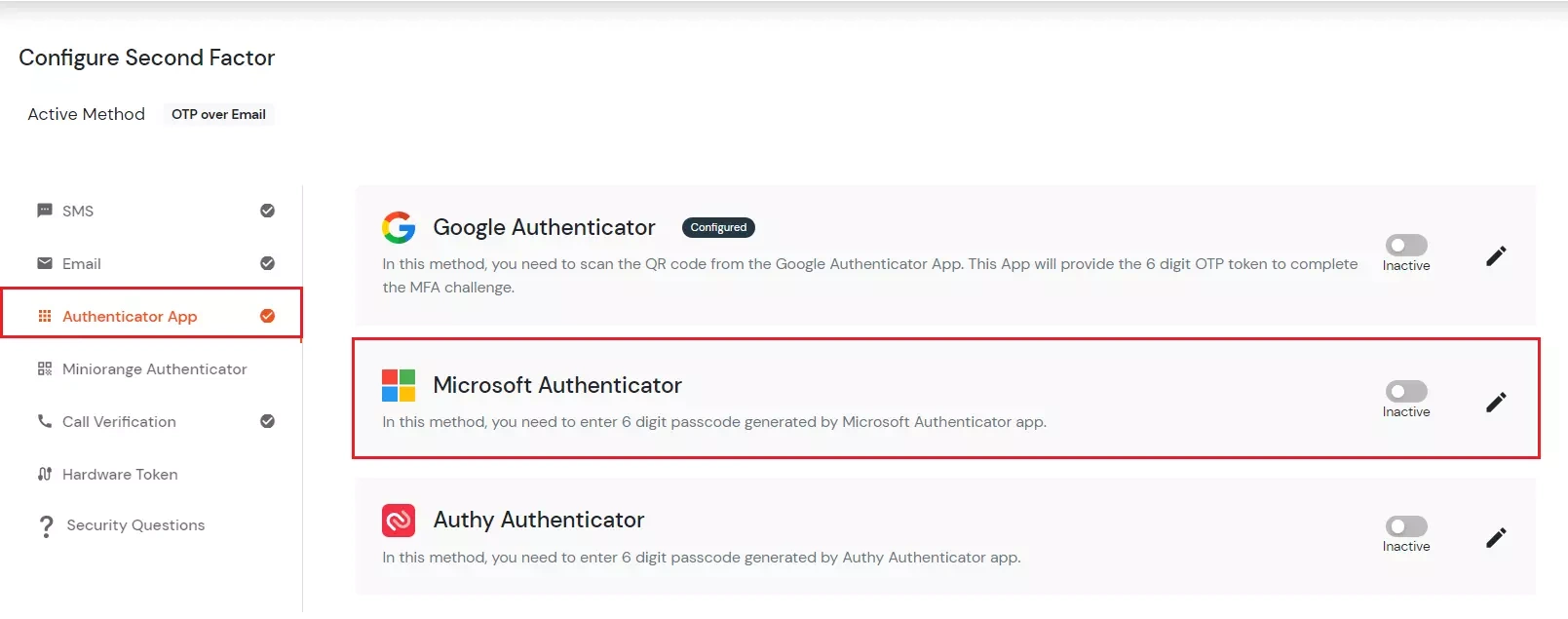Screen dimensions: 1568x619
Task: Click the Authenticator App grid icon
Action: tap(44, 316)
